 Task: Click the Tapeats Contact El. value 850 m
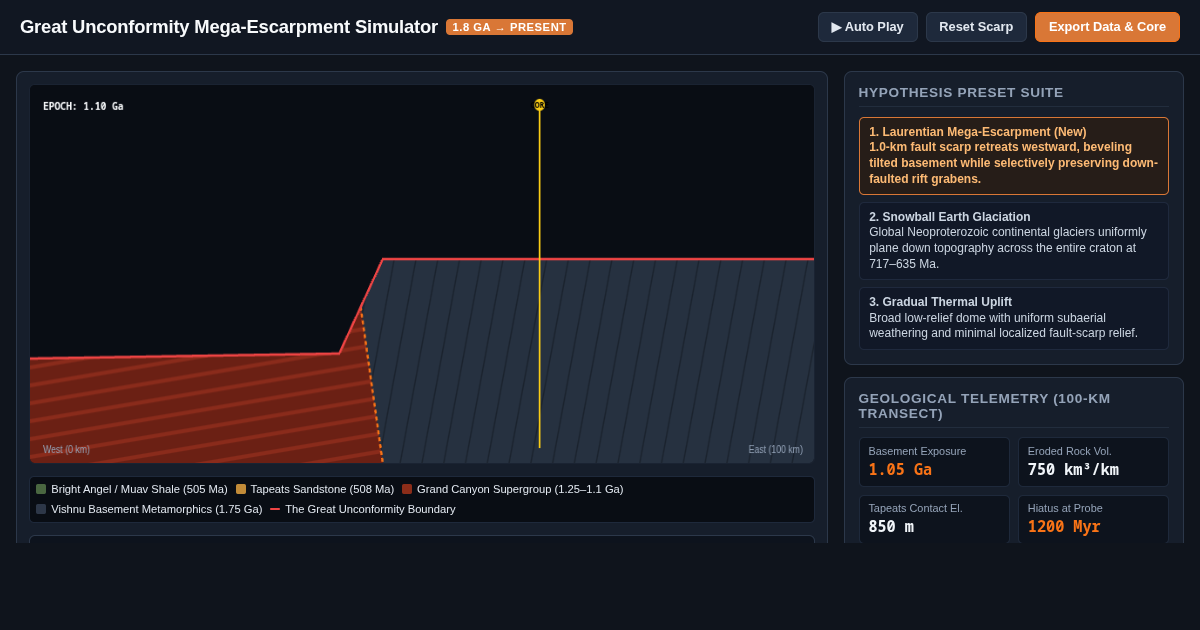pyautogui.click(x=891, y=527)
